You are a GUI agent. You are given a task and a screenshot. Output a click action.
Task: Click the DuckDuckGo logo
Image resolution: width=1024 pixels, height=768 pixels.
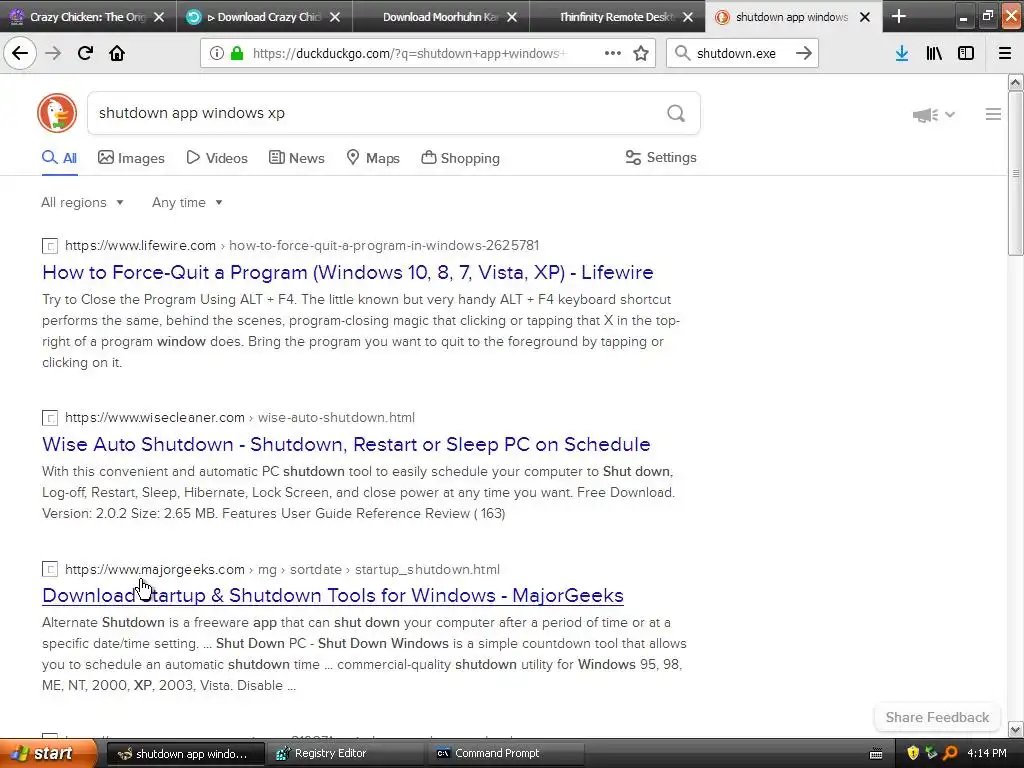(x=57, y=113)
